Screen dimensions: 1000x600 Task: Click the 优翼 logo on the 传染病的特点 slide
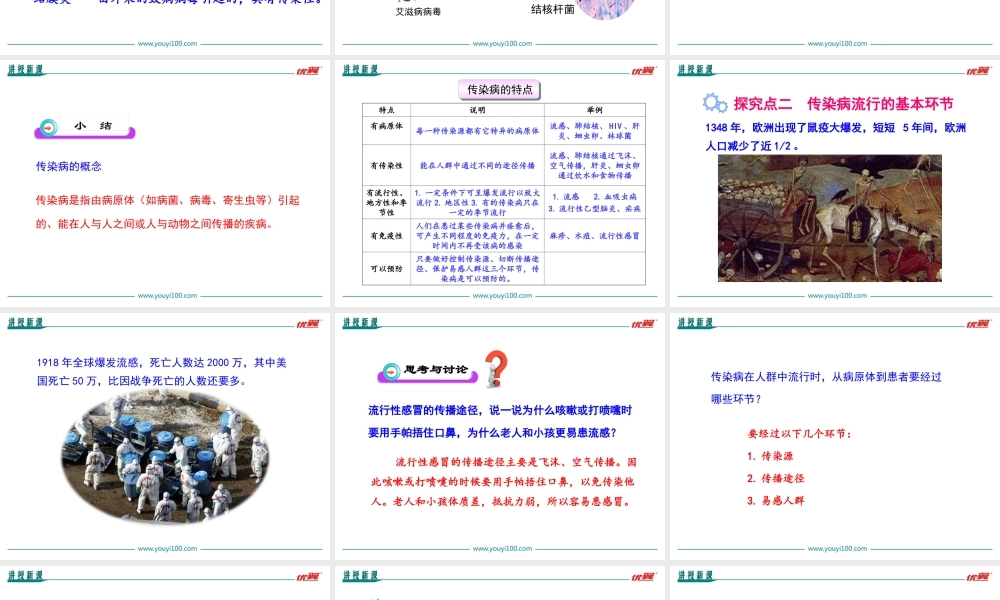tap(643, 70)
